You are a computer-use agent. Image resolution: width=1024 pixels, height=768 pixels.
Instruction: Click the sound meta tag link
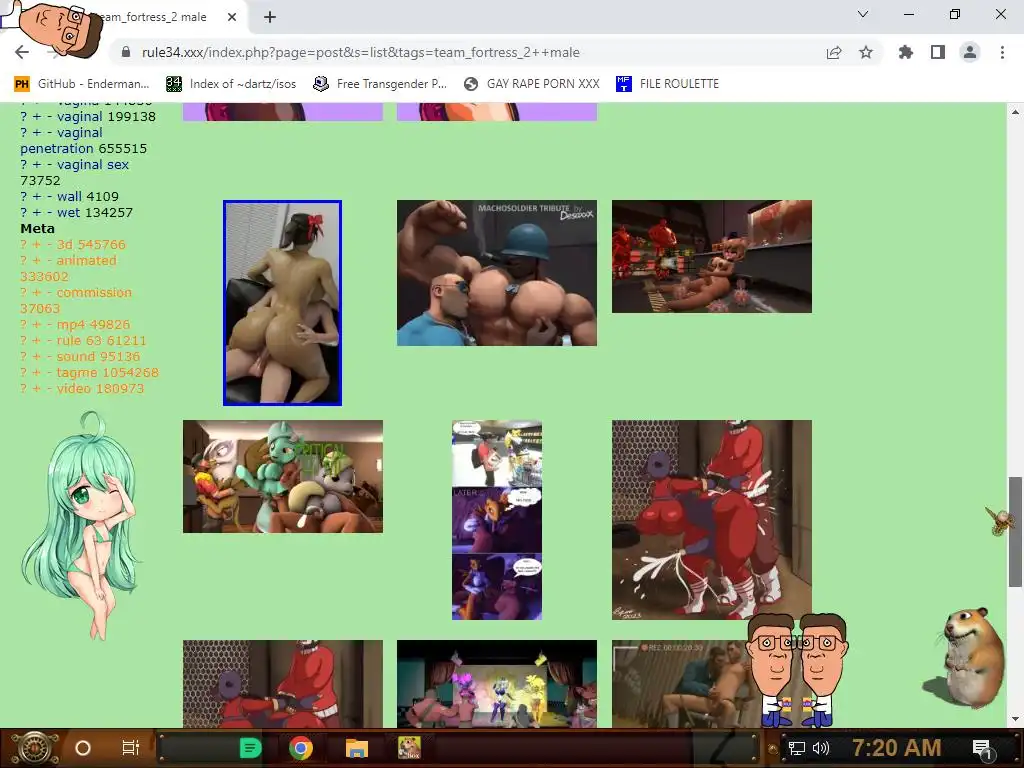pos(76,357)
